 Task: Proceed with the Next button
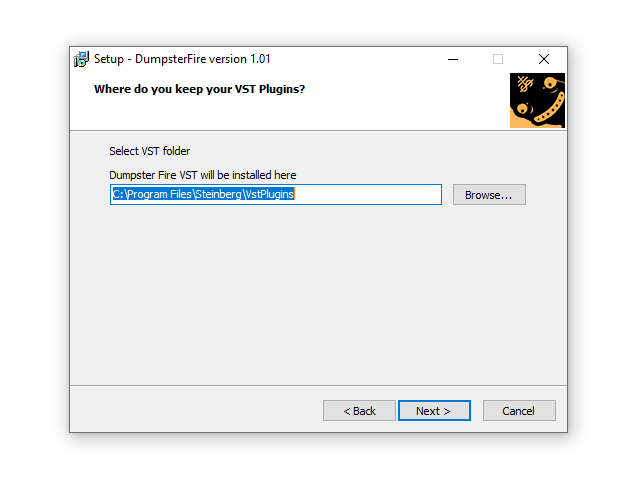(433, 411)
